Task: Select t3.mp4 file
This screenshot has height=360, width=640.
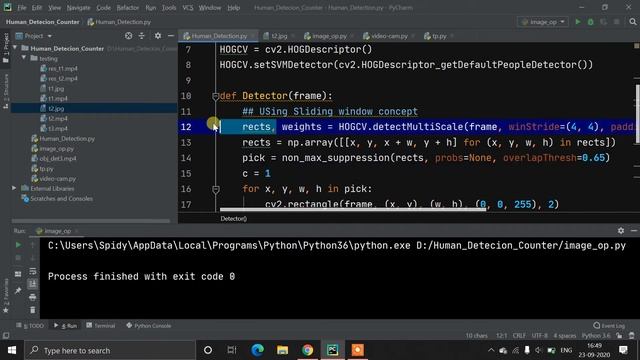Action: click(53, 129)
